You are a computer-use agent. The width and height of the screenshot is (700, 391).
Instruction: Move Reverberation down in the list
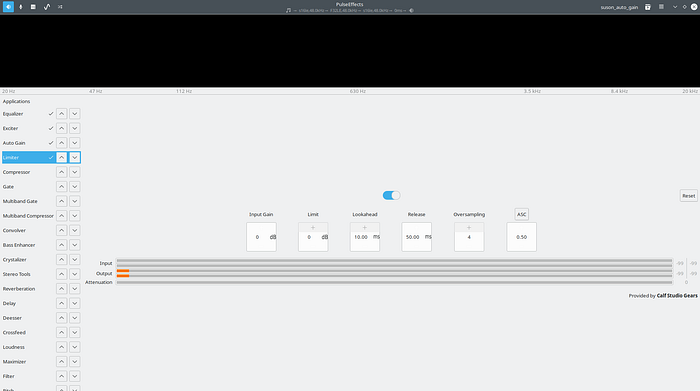pyautogui.click(x=75, y=289)
